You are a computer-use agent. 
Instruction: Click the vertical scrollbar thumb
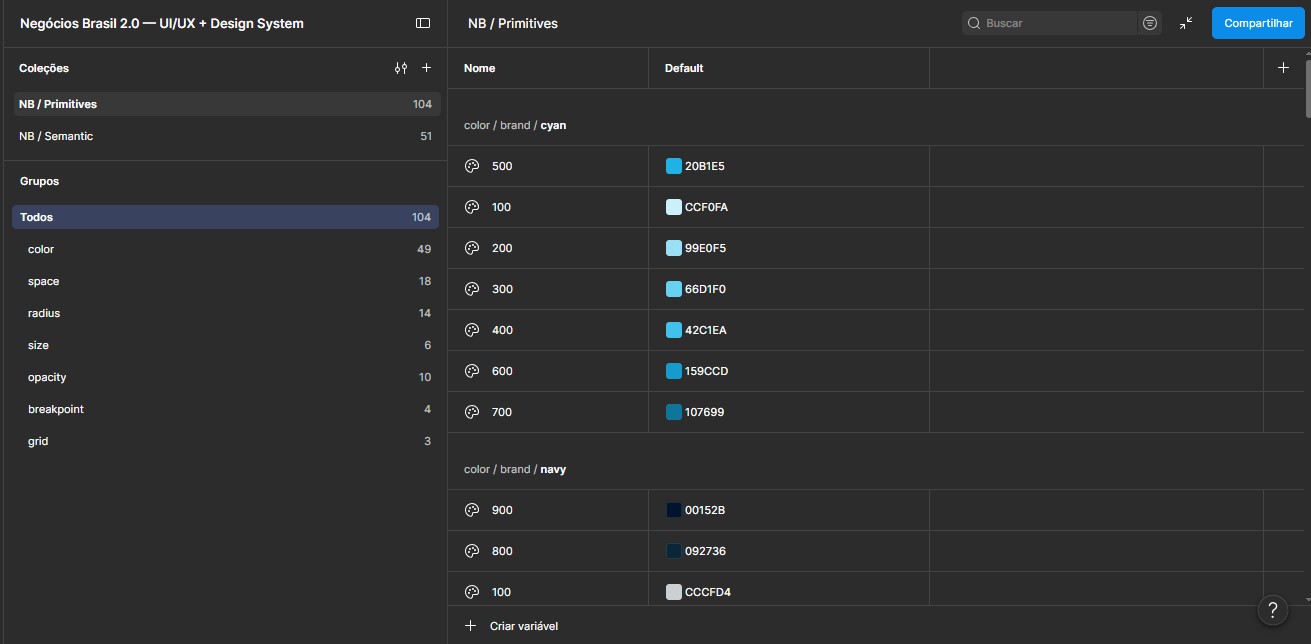pos(1307,90)
